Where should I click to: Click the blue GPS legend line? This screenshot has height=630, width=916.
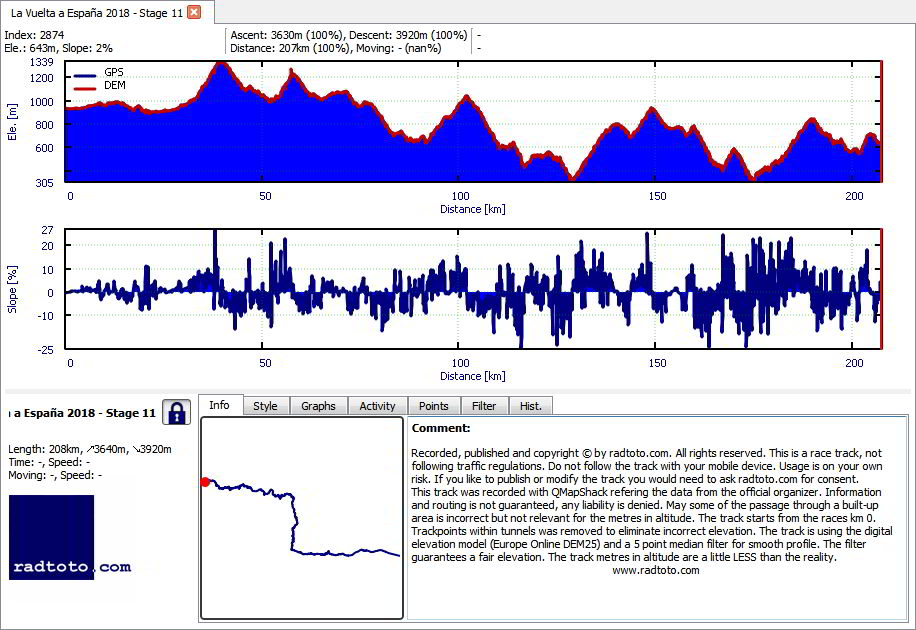coord(85,75)
